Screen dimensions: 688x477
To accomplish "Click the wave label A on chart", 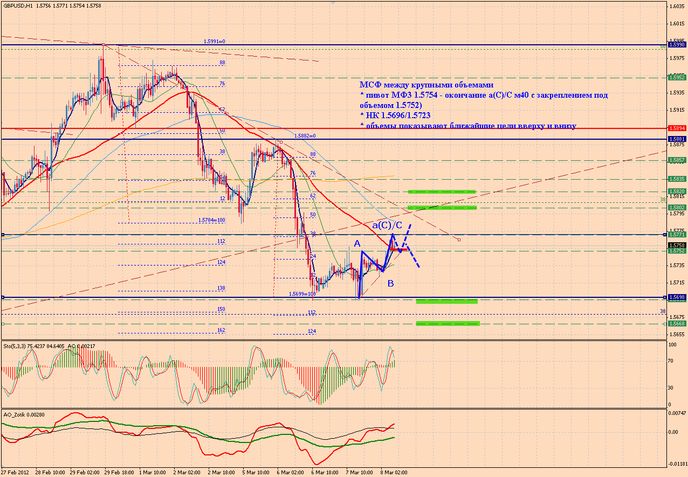I will (x=357, y=244).
